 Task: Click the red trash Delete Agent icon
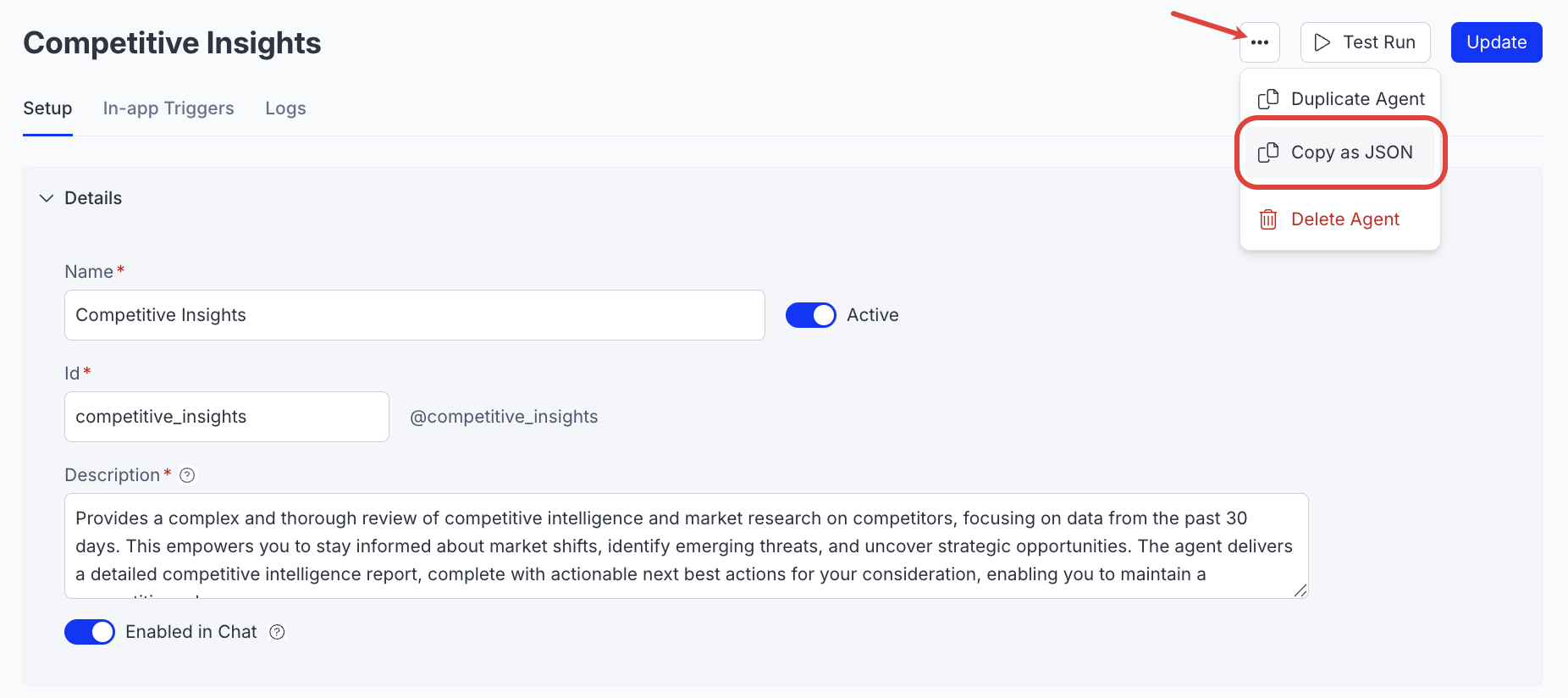(x=1267, y=219)
